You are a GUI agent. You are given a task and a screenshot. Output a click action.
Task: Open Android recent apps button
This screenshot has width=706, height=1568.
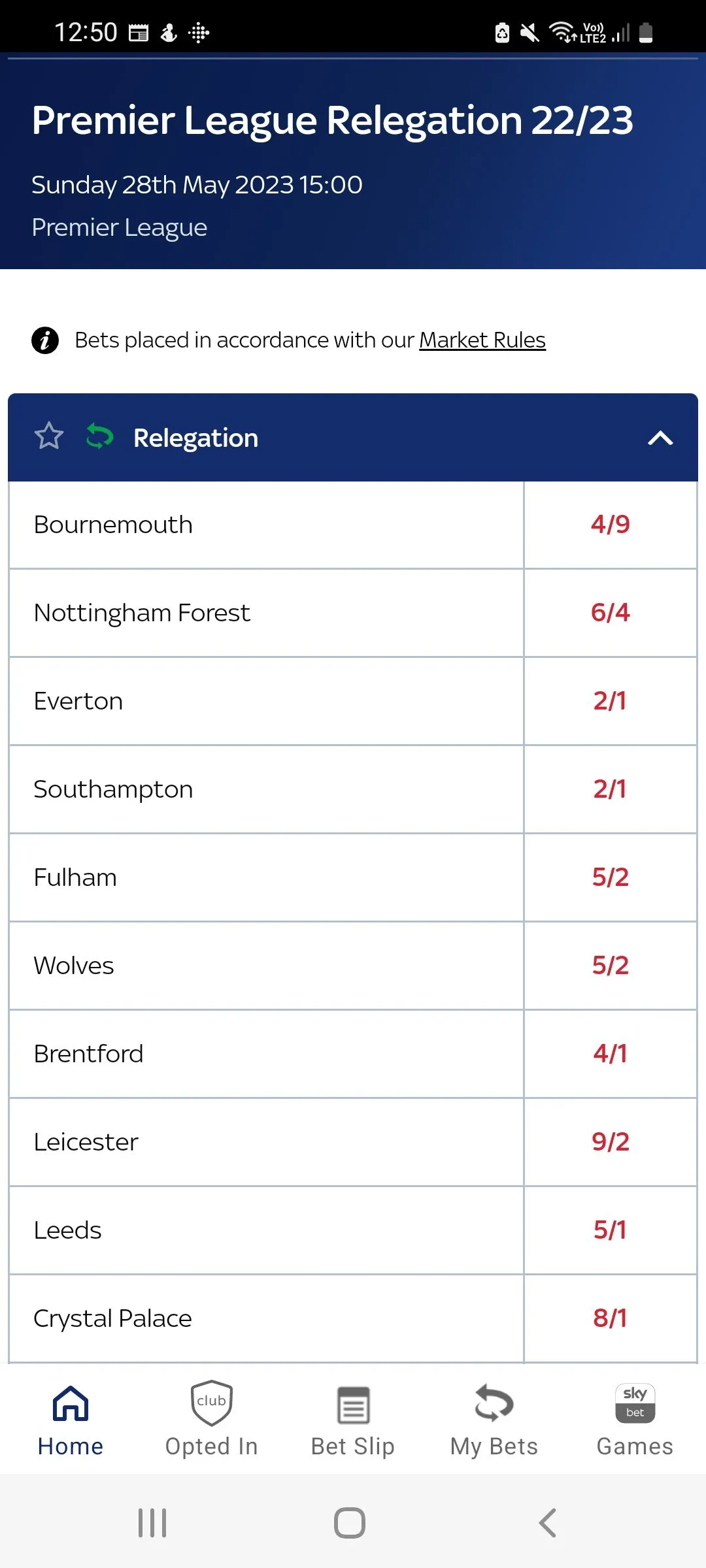pos(152,1523)
